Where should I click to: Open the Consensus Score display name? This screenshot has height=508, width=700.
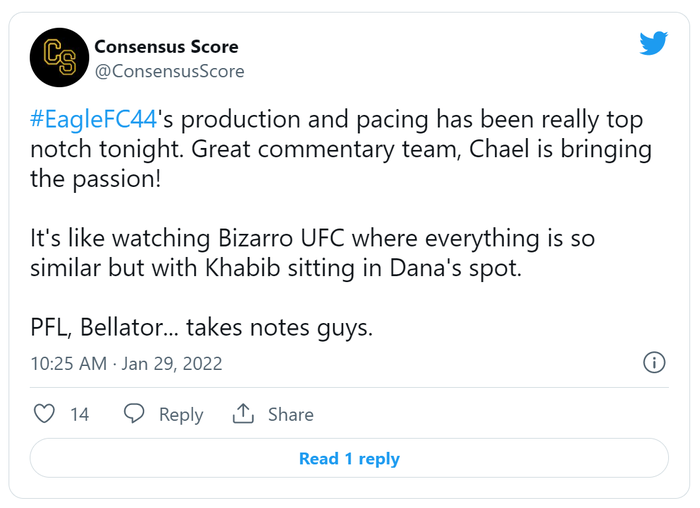coord(166,46)
